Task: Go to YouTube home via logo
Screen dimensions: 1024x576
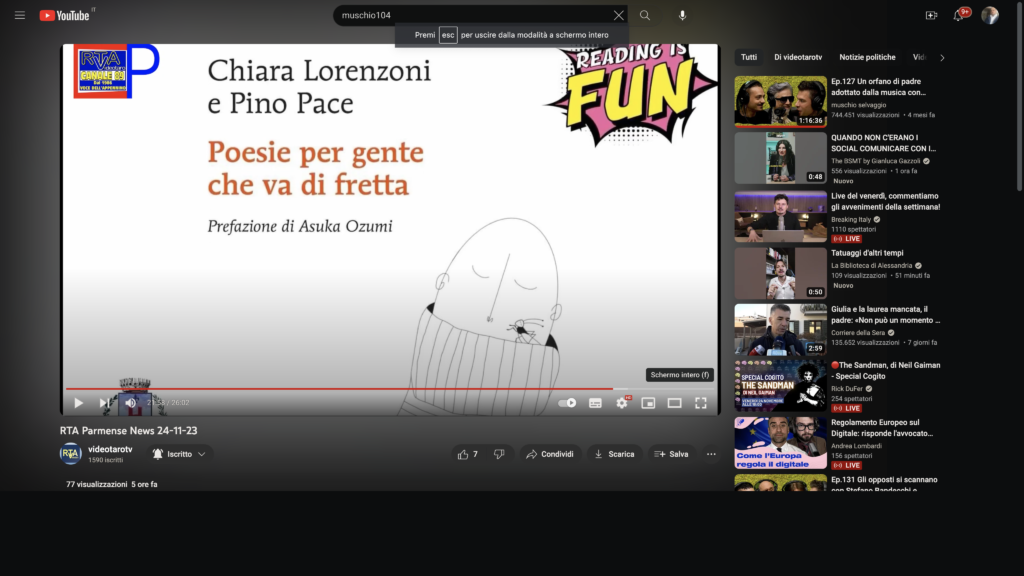Action: coord(64,15)
